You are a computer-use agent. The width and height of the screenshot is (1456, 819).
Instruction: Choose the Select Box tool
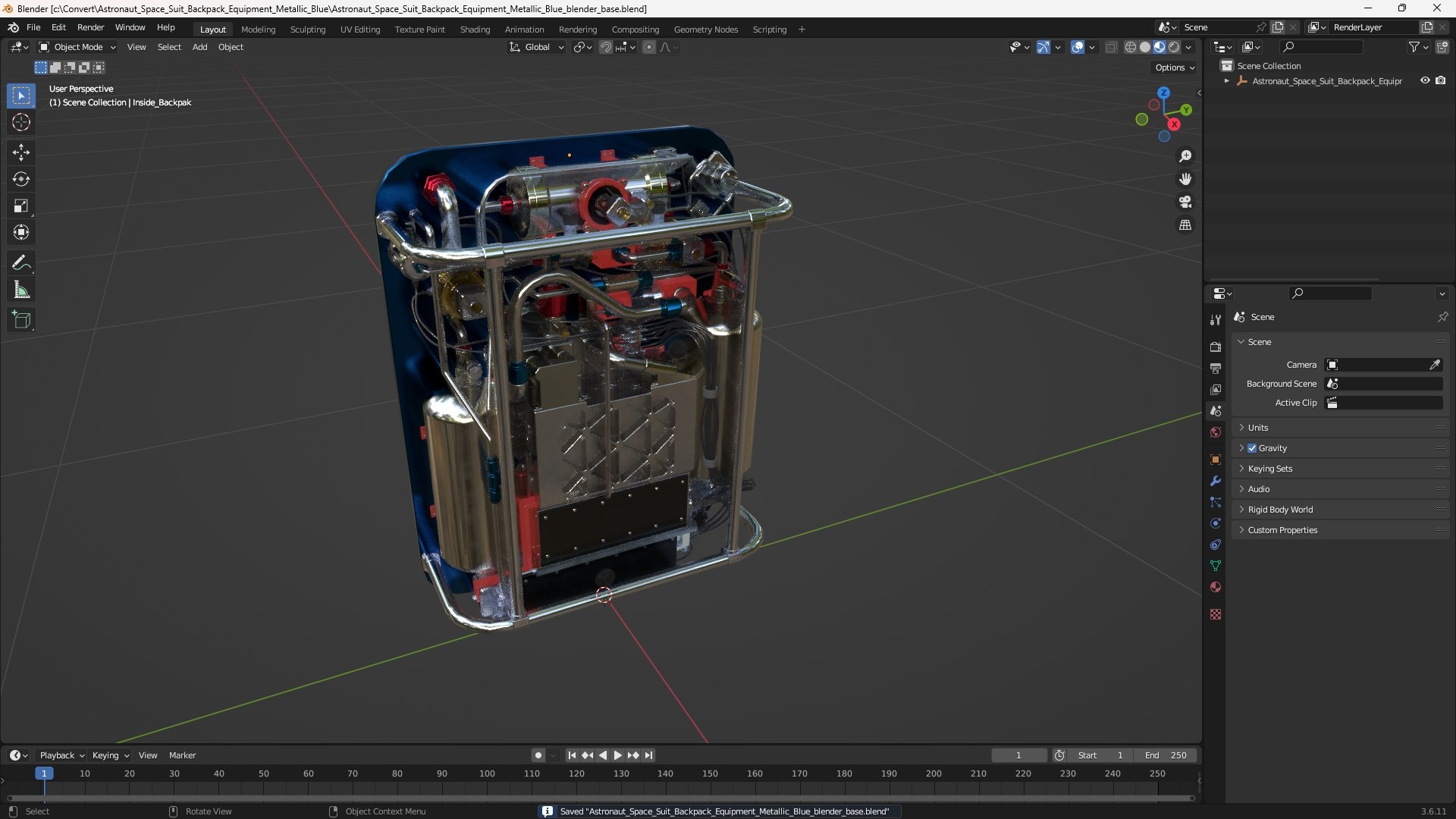[x=21, y=96]
